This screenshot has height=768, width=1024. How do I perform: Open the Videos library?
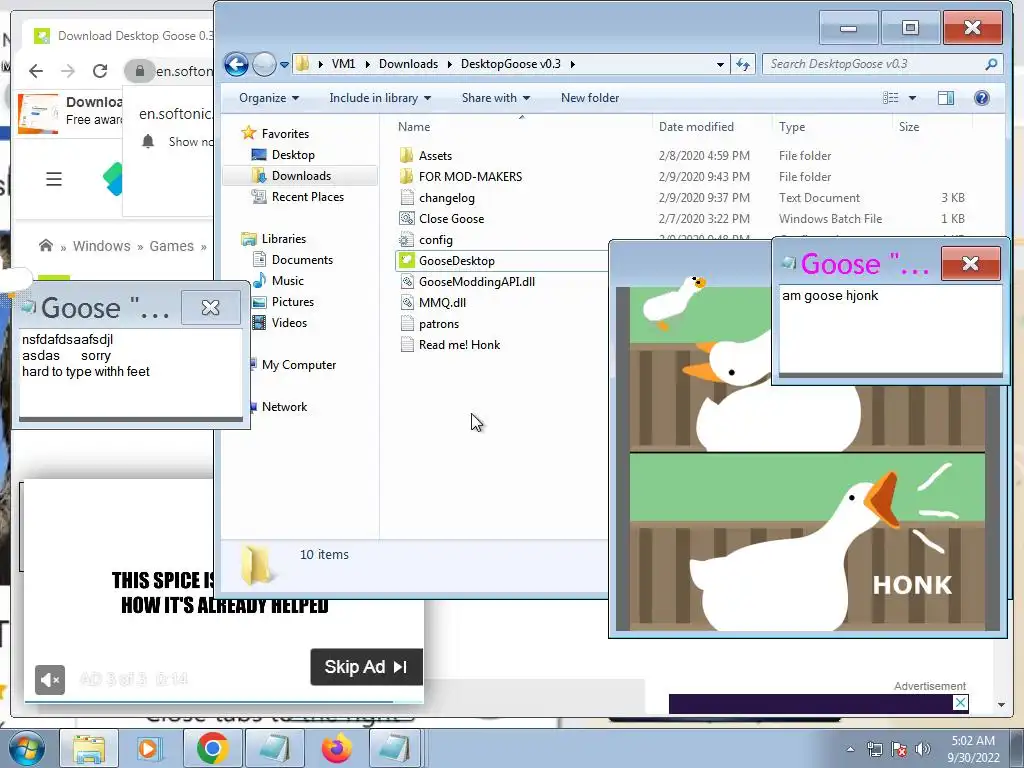click(289, 323)
